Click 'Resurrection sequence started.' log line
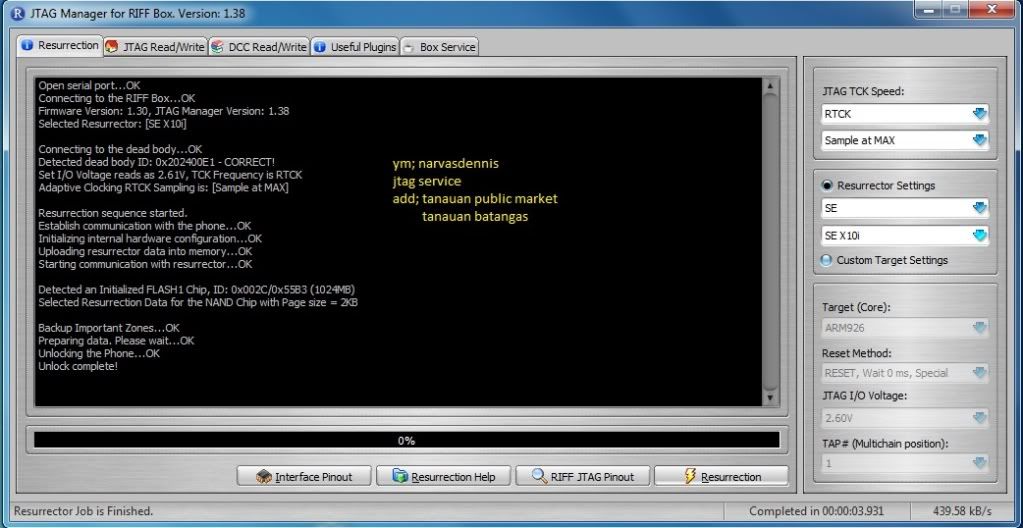Screen dimensions: 1023x528 click(x=113, y=213)
